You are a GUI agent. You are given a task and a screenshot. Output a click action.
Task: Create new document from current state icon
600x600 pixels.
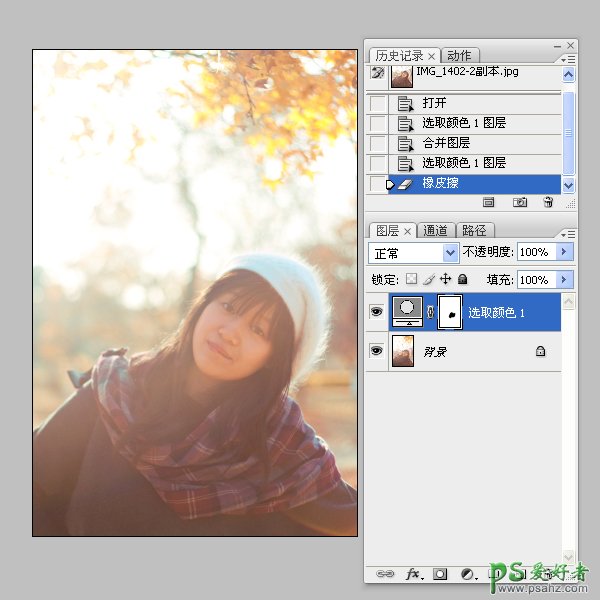tap(489, 202)
